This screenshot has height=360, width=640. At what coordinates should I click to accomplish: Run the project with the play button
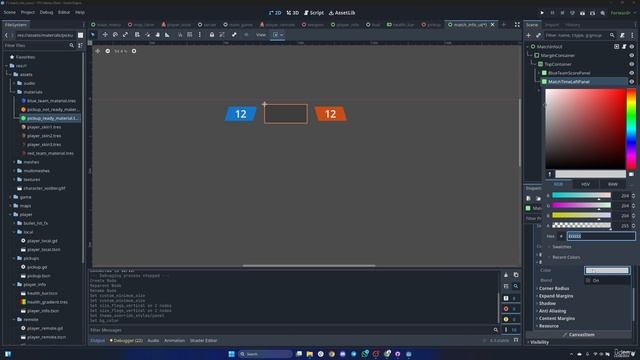[x=542, y=13]
